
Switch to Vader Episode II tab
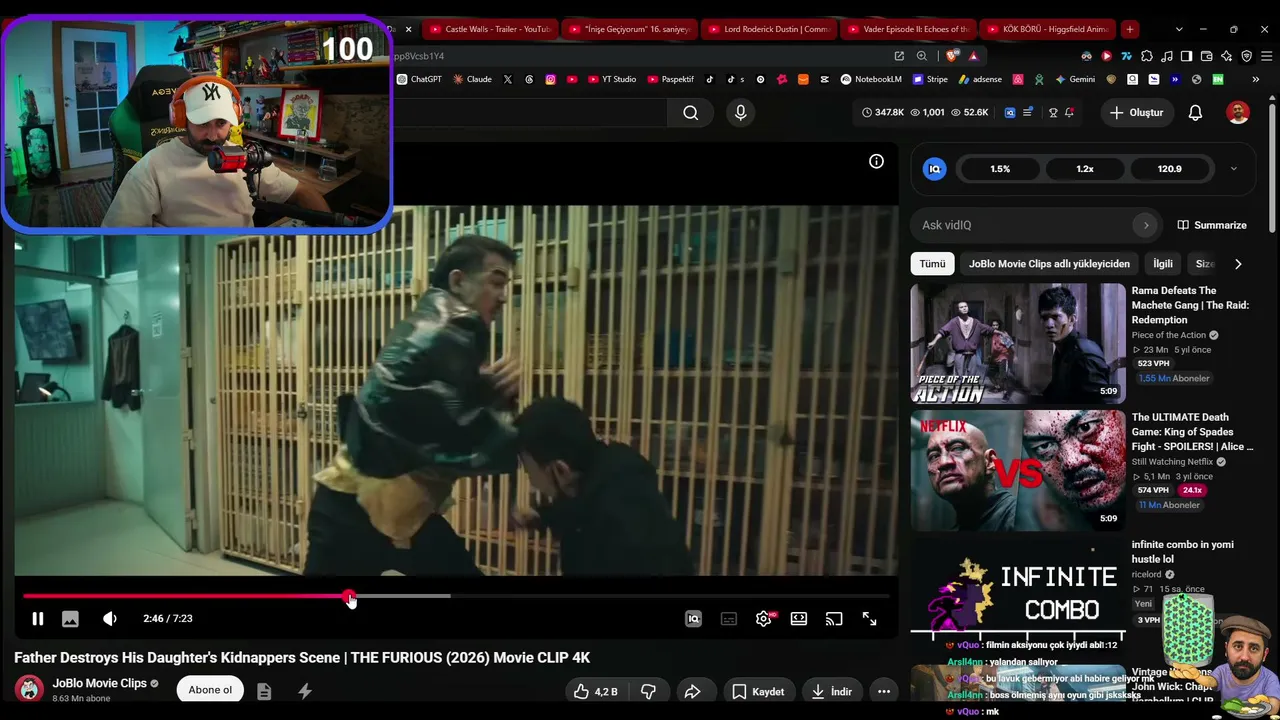point(908,29)
